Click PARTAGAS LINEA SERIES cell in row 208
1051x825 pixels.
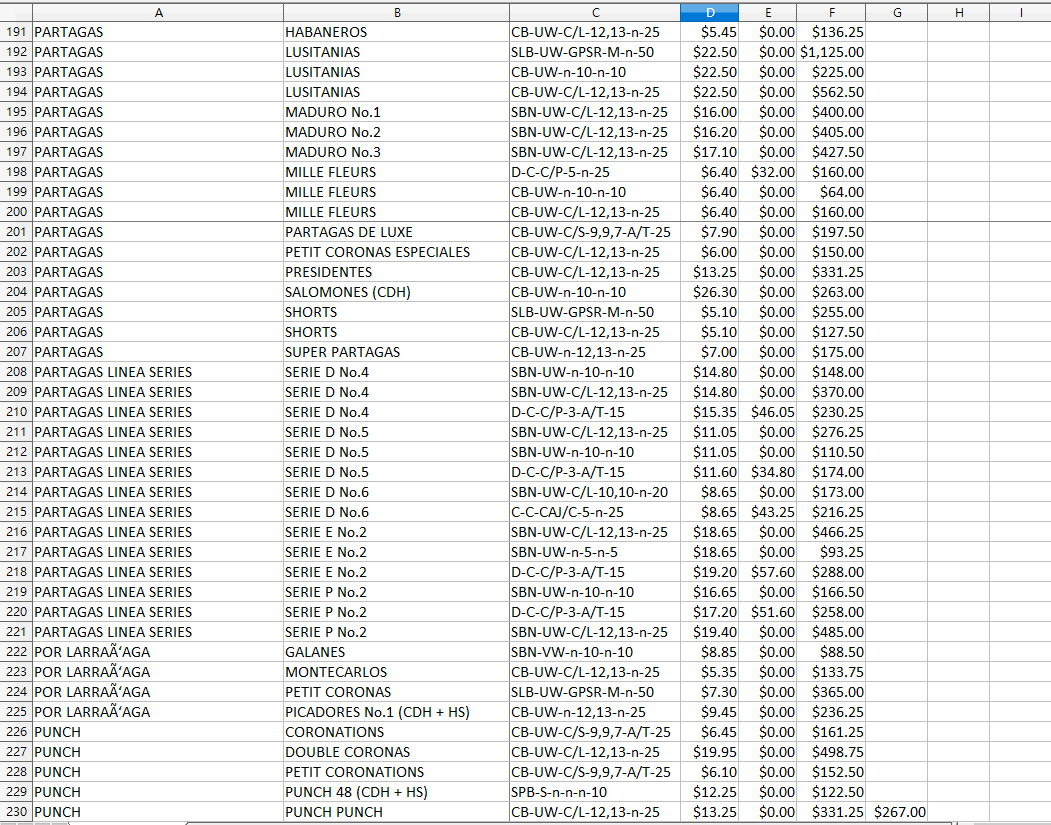(158, 372)
